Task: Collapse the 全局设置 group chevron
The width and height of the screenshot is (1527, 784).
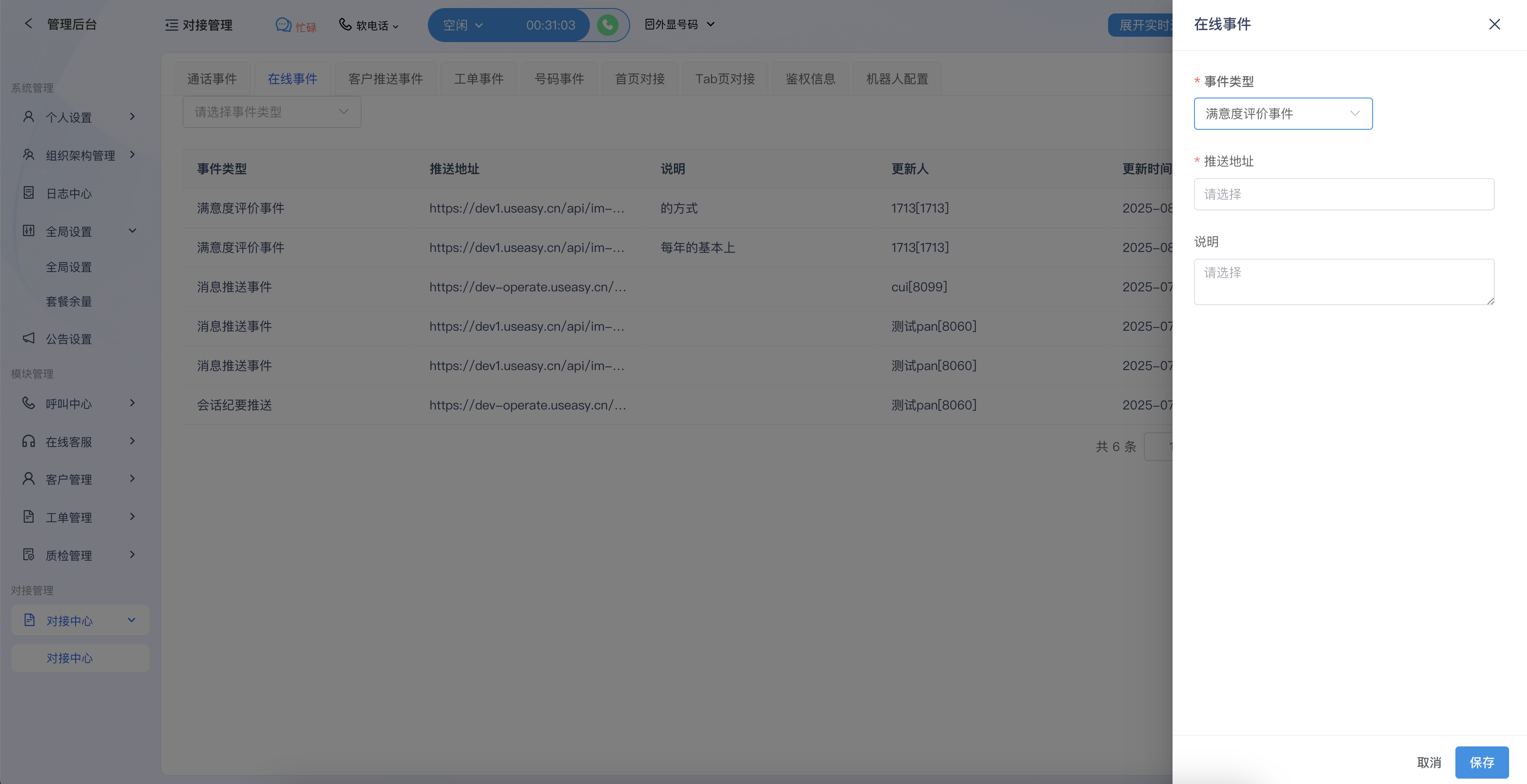Action: click(132, 230)
